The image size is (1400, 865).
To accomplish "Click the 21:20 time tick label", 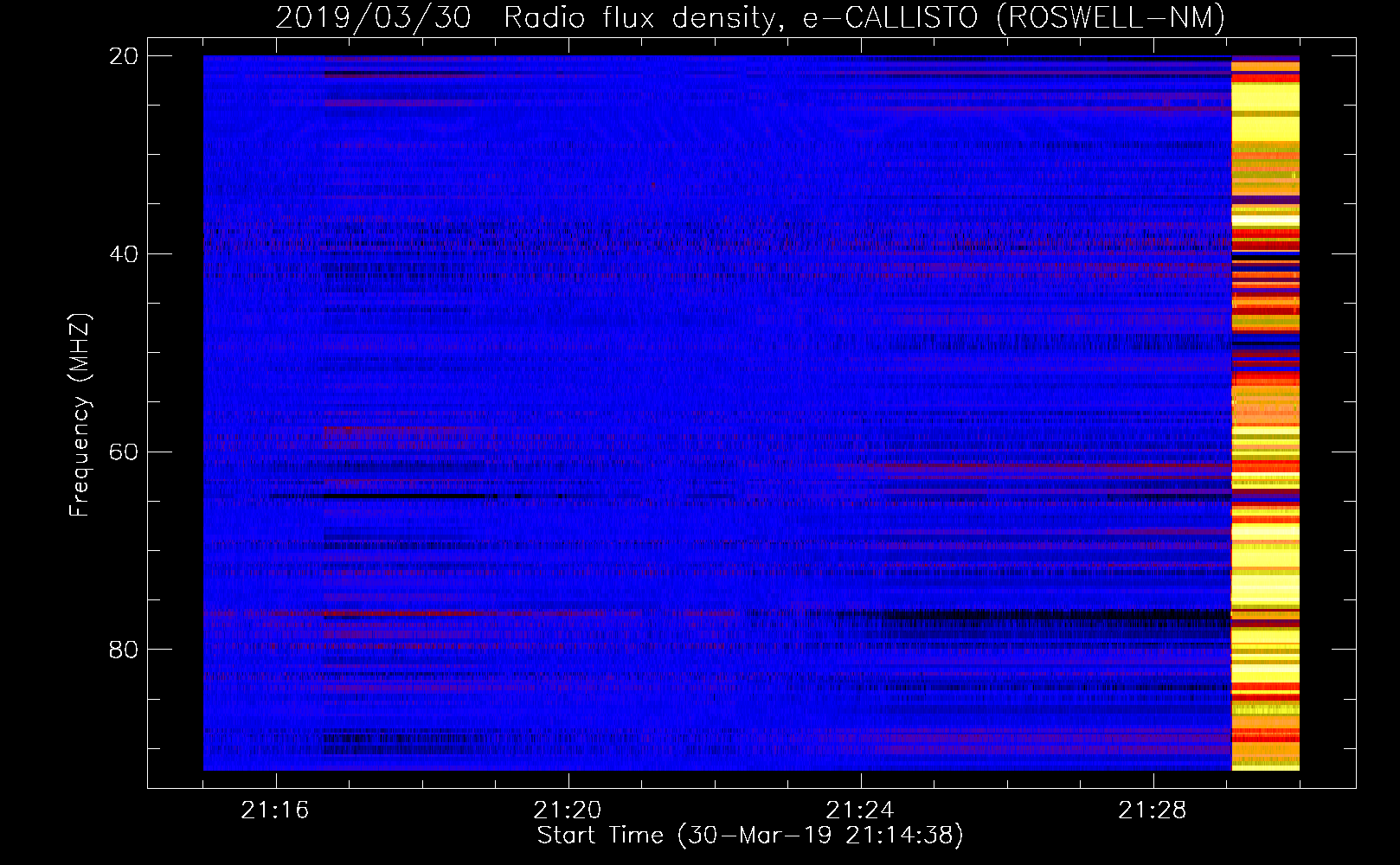I will click(x=568, y=811).
